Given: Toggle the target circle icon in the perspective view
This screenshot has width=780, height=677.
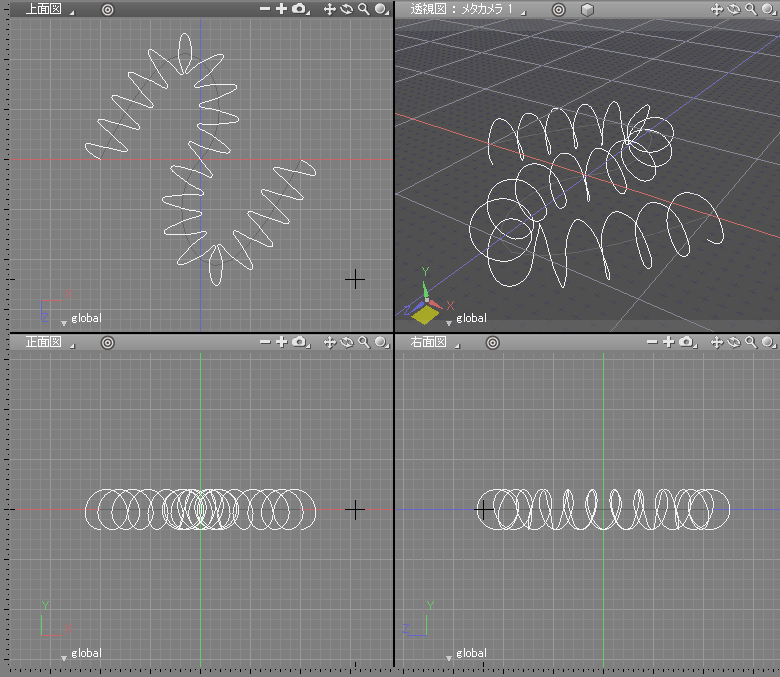Looking at the screenshot, I should pyautogui.click(x=558, y=9).
